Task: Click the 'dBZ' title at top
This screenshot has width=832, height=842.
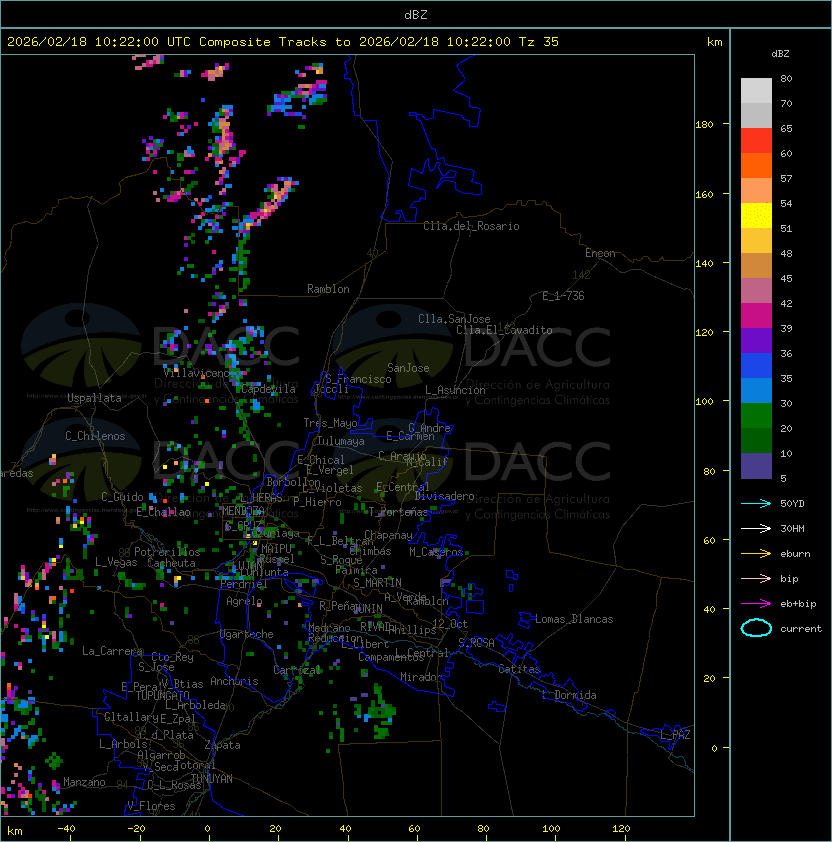Action: pyautogui.click(x=416, y=14)
